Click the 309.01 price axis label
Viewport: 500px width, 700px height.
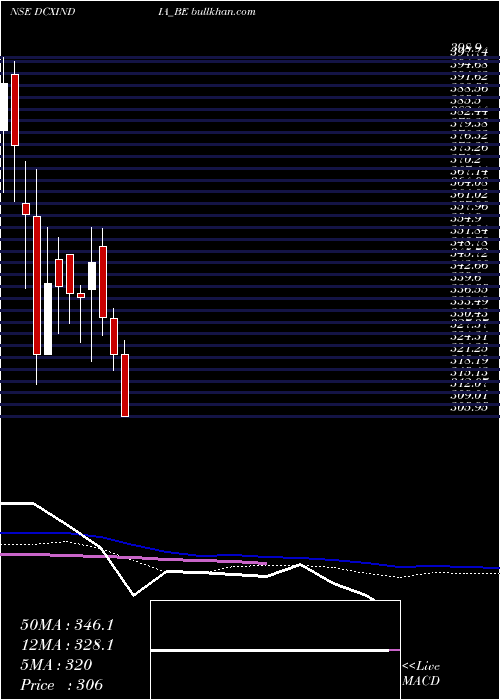point(468,395)
